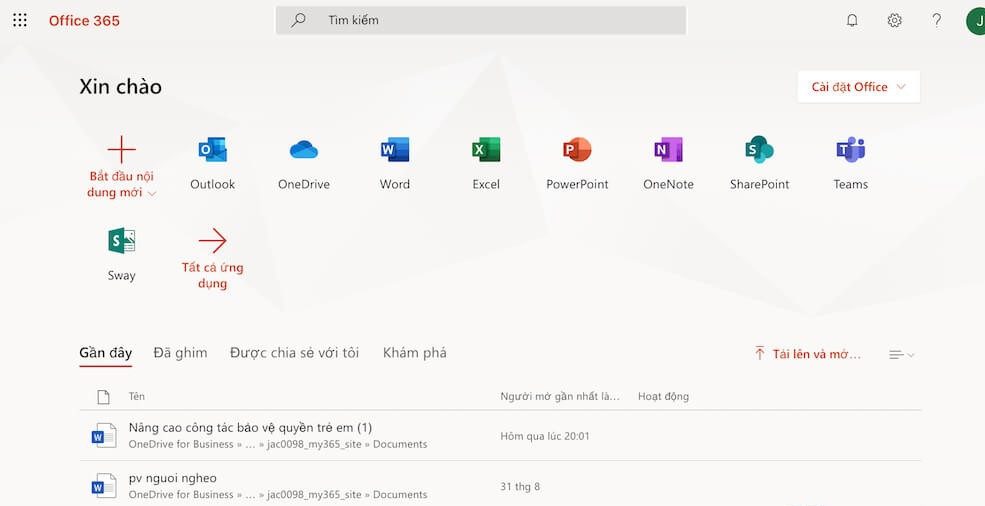The width and height of the screenshot is (985, 506).
Task: Click Word icon of 'pv nguoi ngheo' file
Action: [x=104, y=486]
